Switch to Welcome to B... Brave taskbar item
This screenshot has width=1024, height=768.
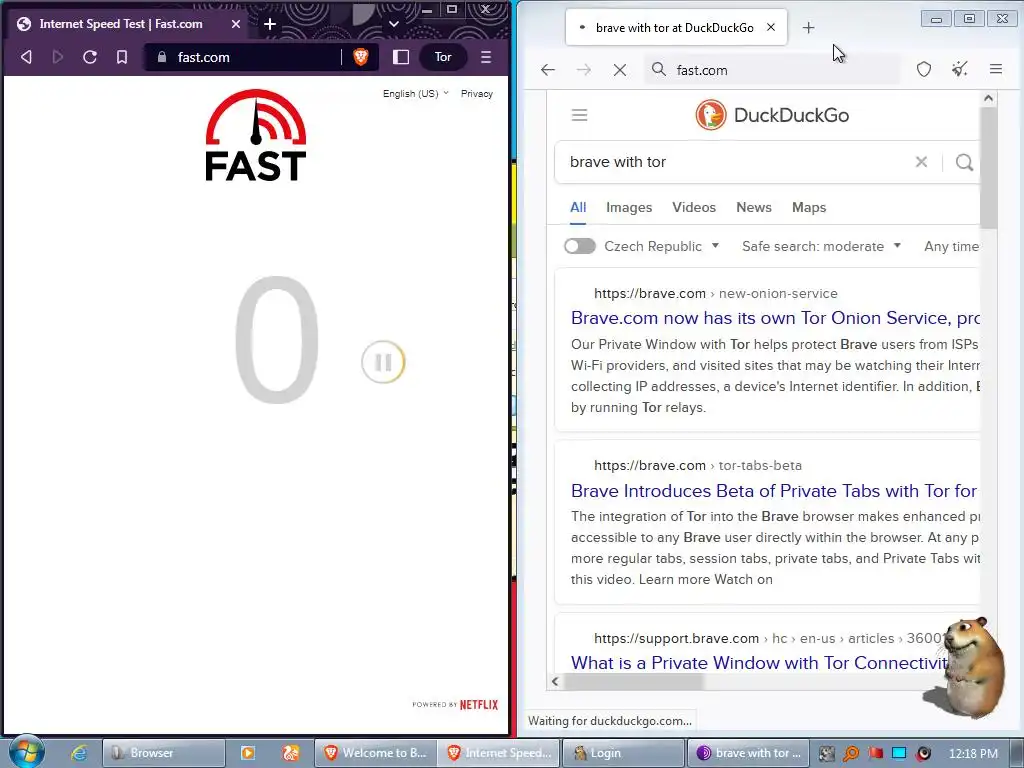(x=375, y=753)
